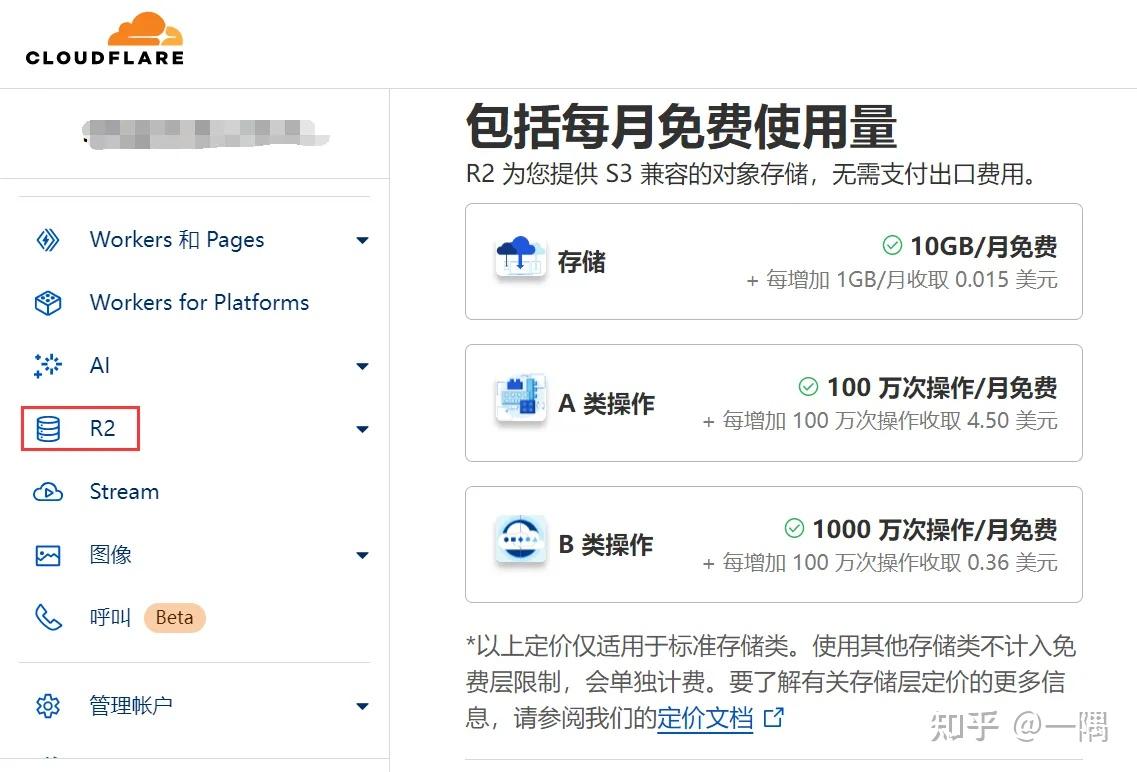Select Stream in the sidebar menu
Screen dimensions: 1137x772
[x=124, y=491]
